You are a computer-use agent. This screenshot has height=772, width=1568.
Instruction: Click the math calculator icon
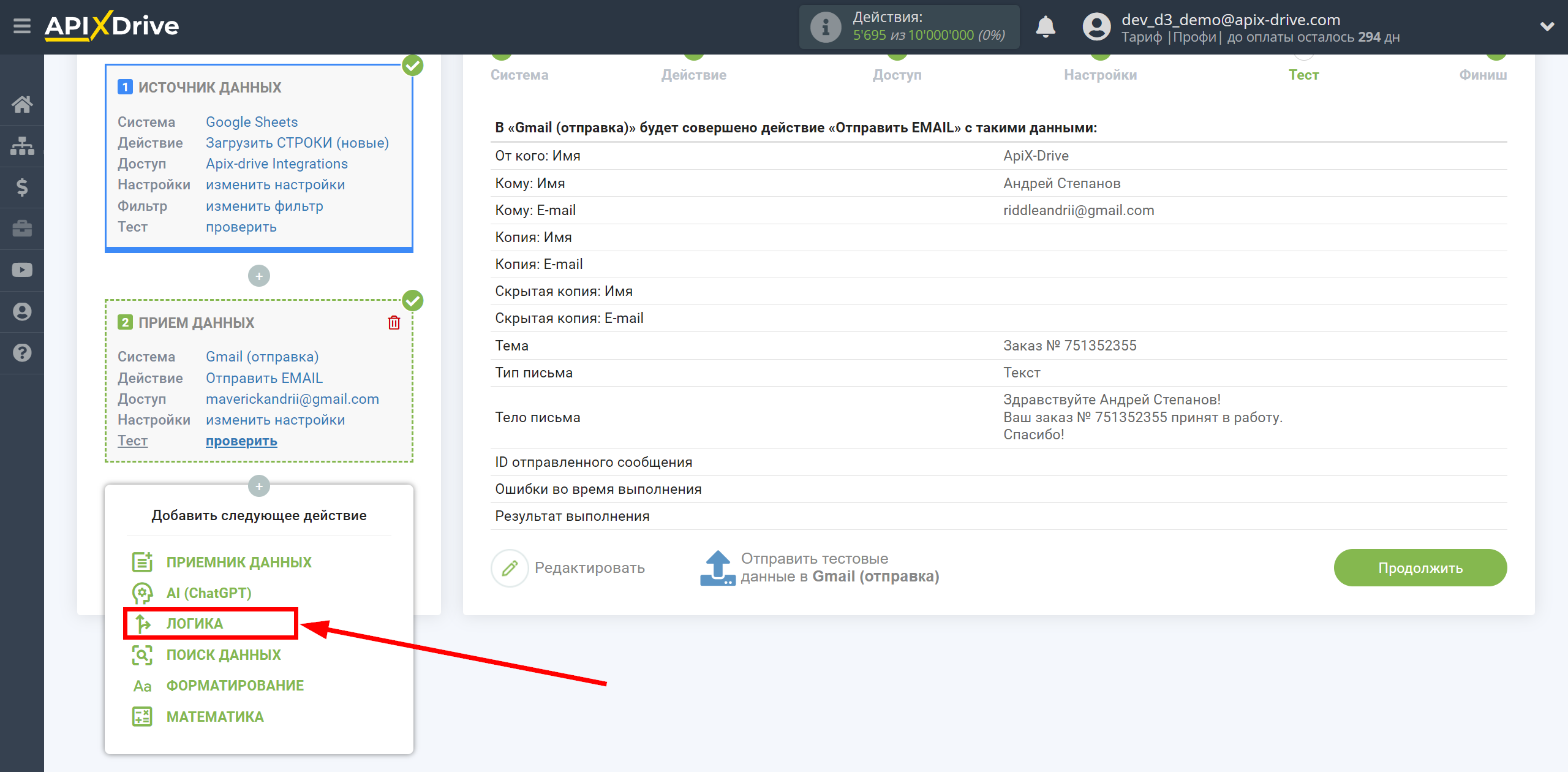click(142, 717)
